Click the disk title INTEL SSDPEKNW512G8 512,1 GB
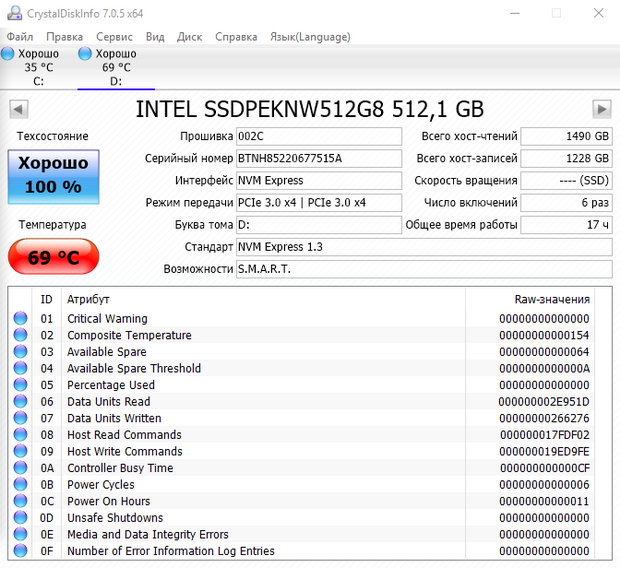The image size is (620, 568). (x=310, y=109)
